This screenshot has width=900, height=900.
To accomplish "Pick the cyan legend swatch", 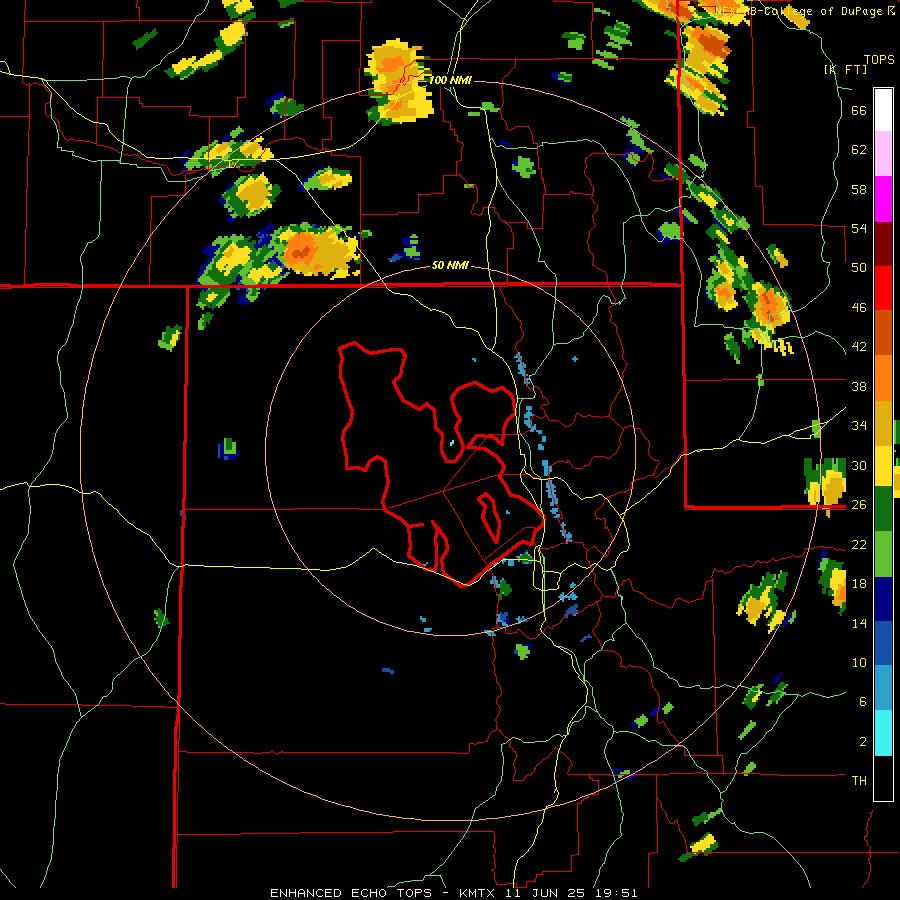I will [x=883, y=733].
